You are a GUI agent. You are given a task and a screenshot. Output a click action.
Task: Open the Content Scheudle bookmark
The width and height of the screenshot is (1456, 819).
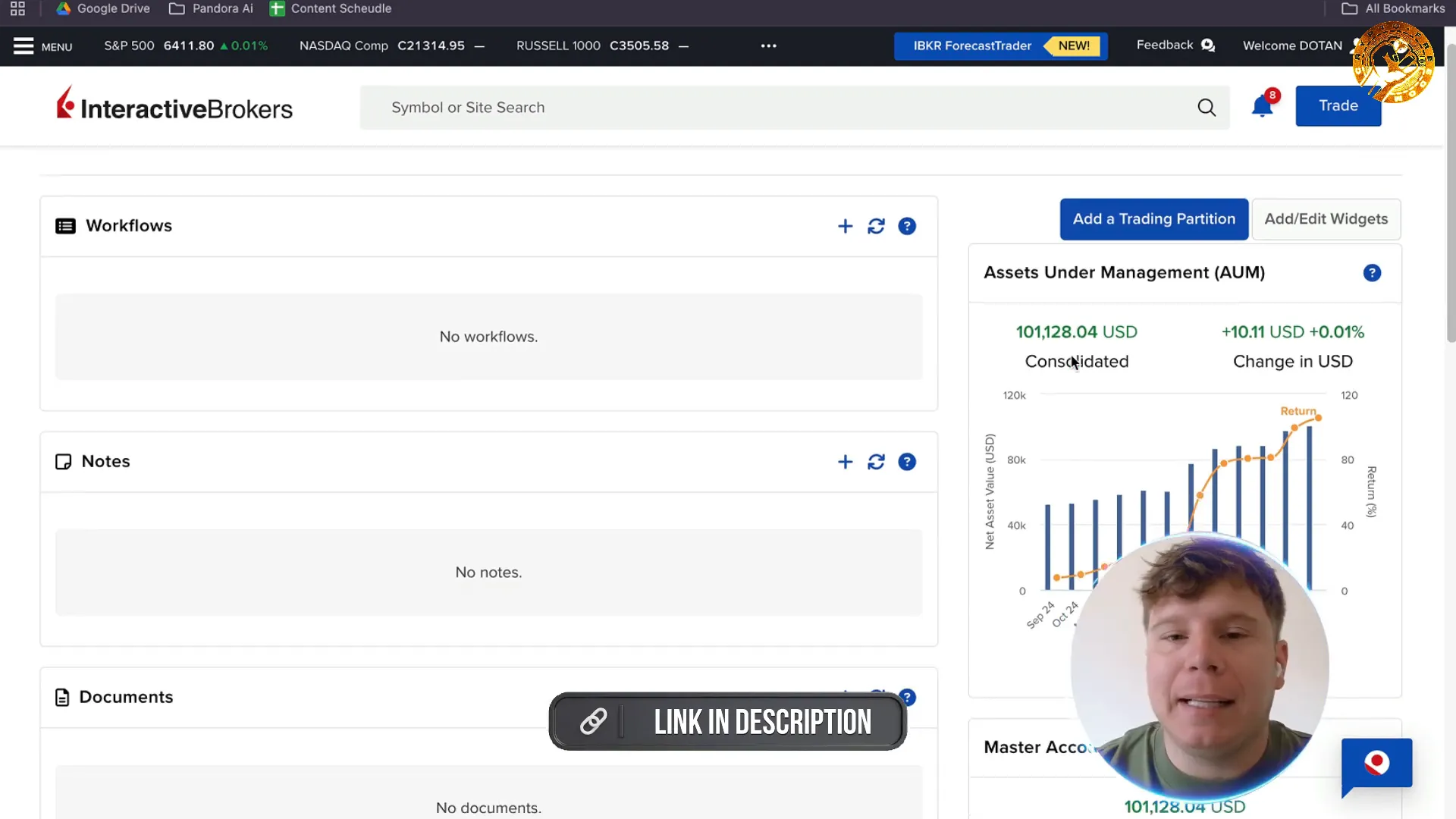[x=331, y=8]
